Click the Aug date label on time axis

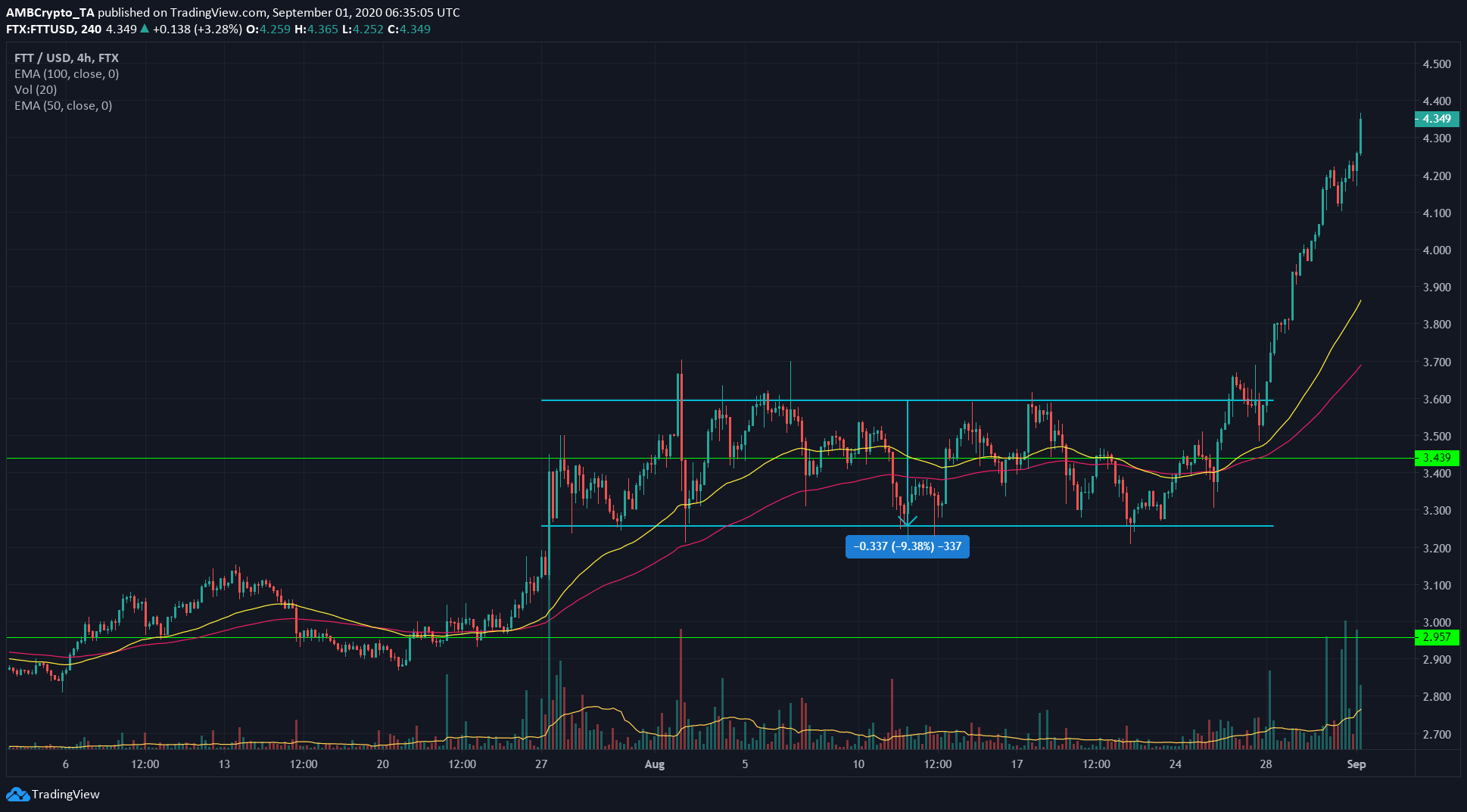[x=655, y=764]
